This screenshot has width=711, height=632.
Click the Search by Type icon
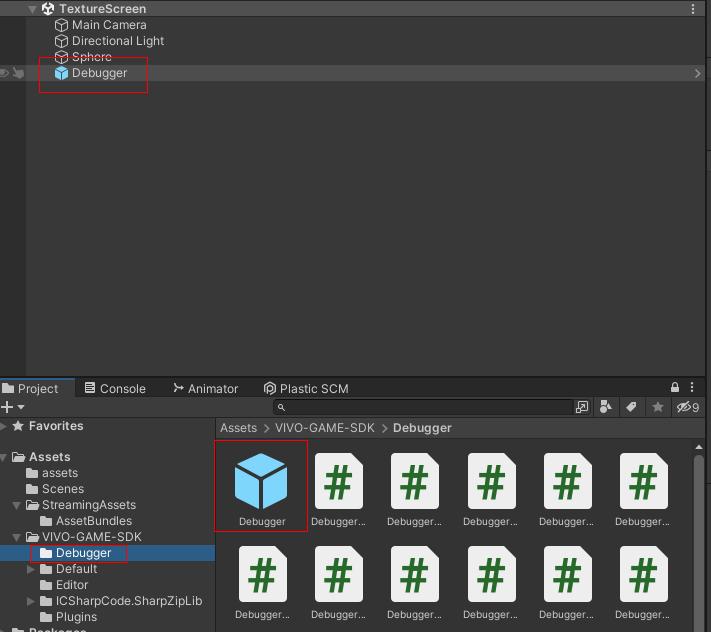tap(606, 407)
